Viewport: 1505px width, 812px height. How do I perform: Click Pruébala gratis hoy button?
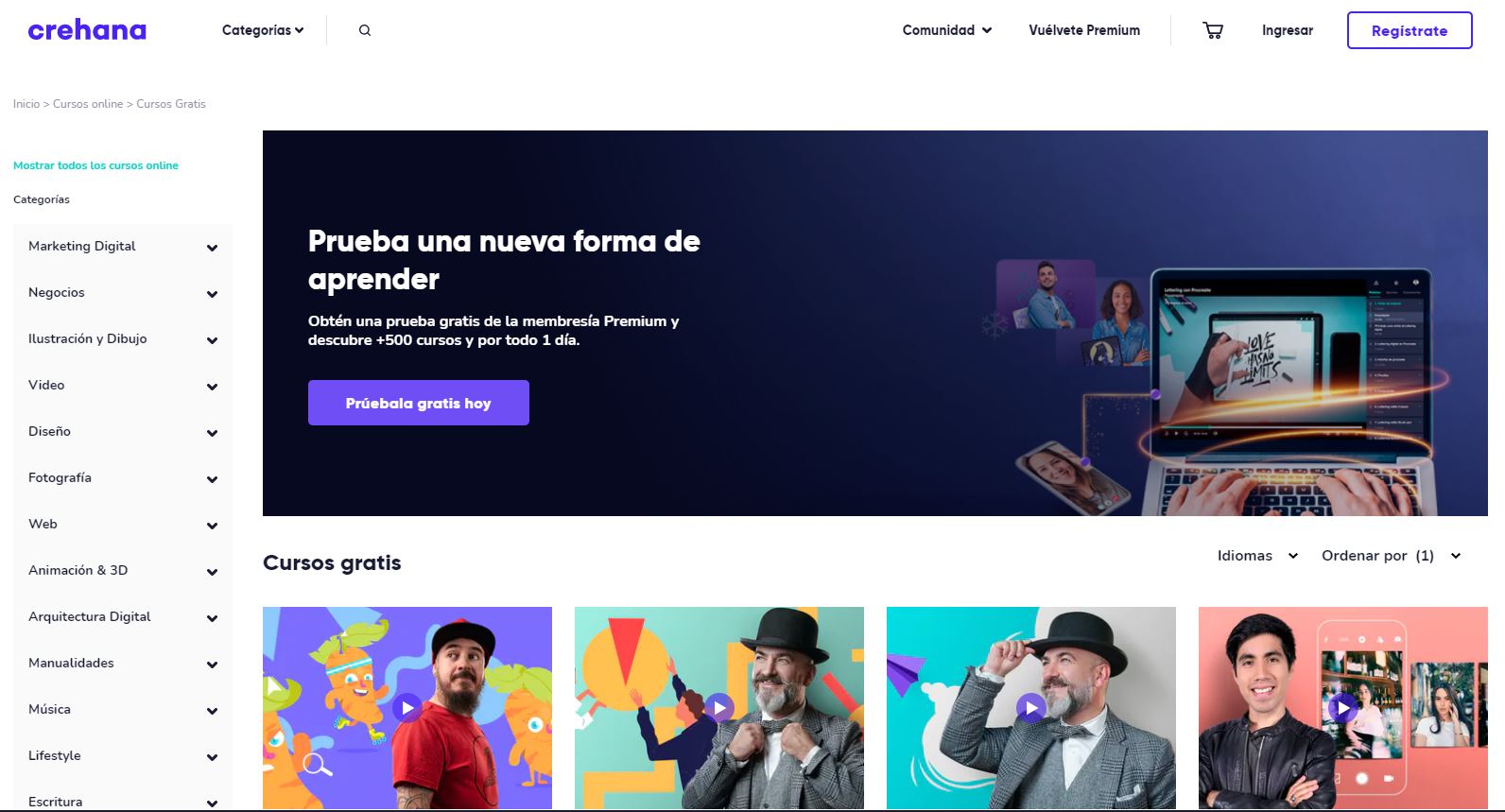[419, 403]
